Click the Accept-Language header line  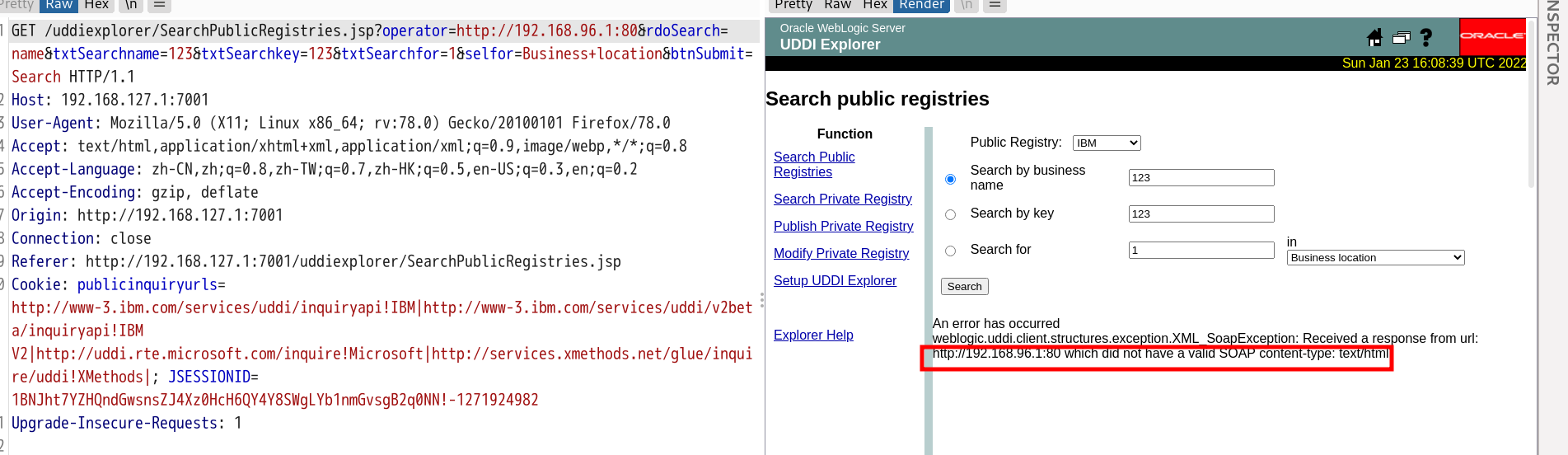[325, 169]
